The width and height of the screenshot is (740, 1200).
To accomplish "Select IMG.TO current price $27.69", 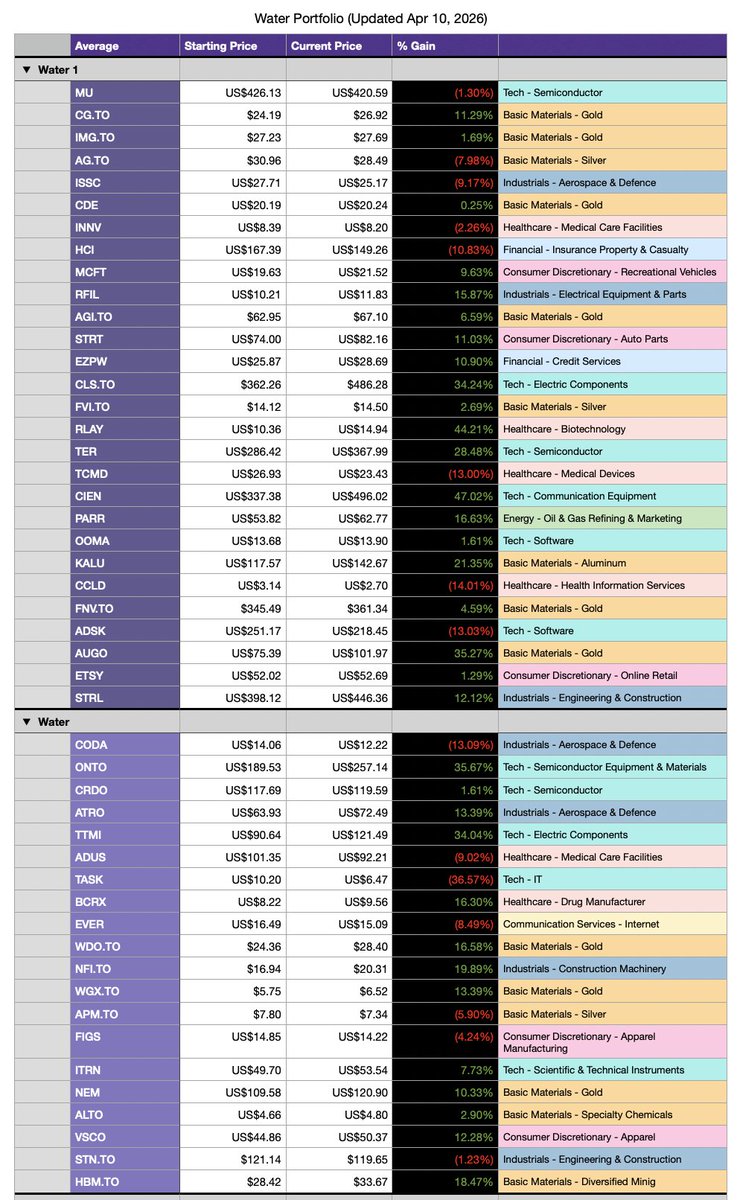I will (339, 137).
